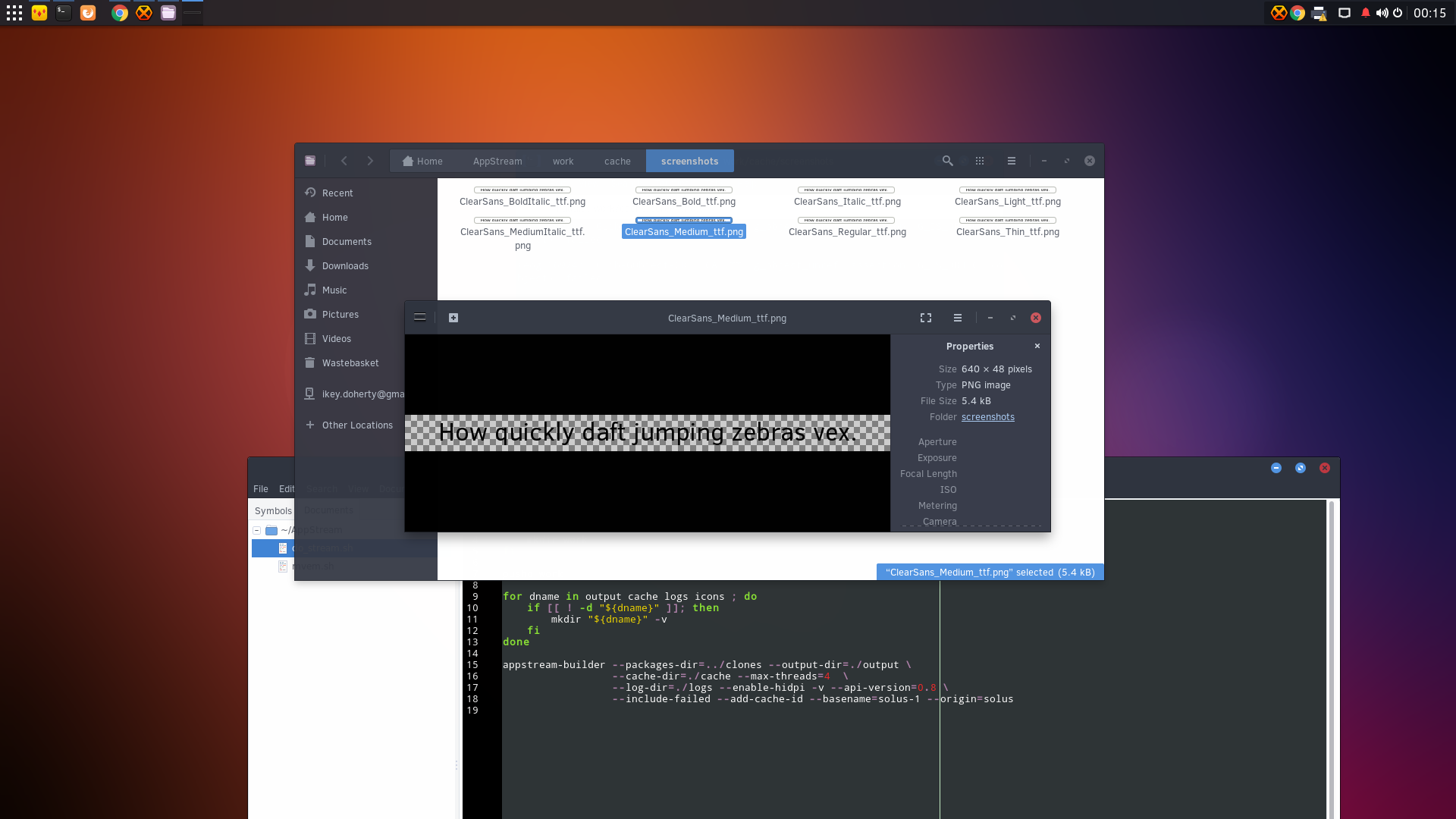1456x819 pixels.
Task: Click the image viewer gallery icon
Action: [x=453, y=318]
